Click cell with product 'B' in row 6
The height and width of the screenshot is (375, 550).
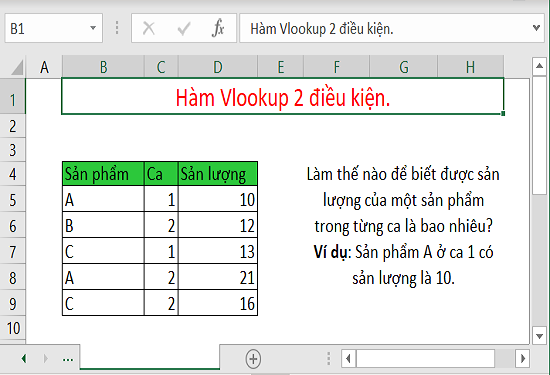(103, 225)
